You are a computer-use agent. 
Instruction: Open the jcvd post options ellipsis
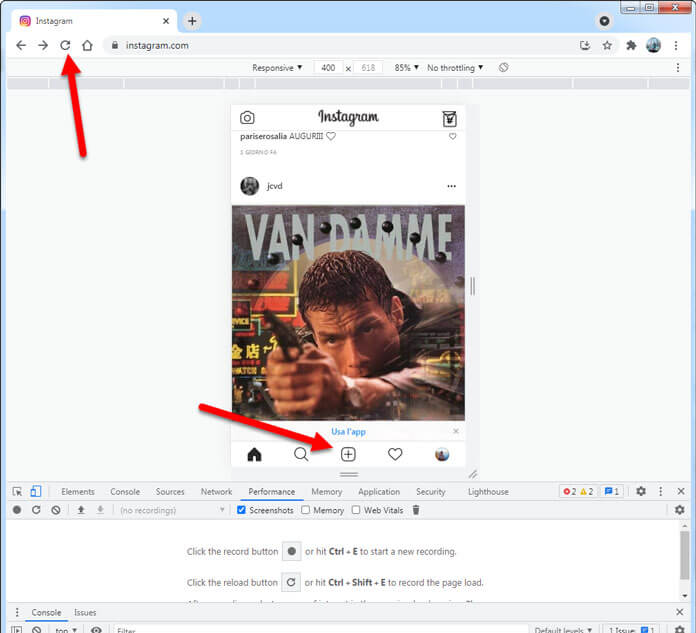tap(451, 186)
